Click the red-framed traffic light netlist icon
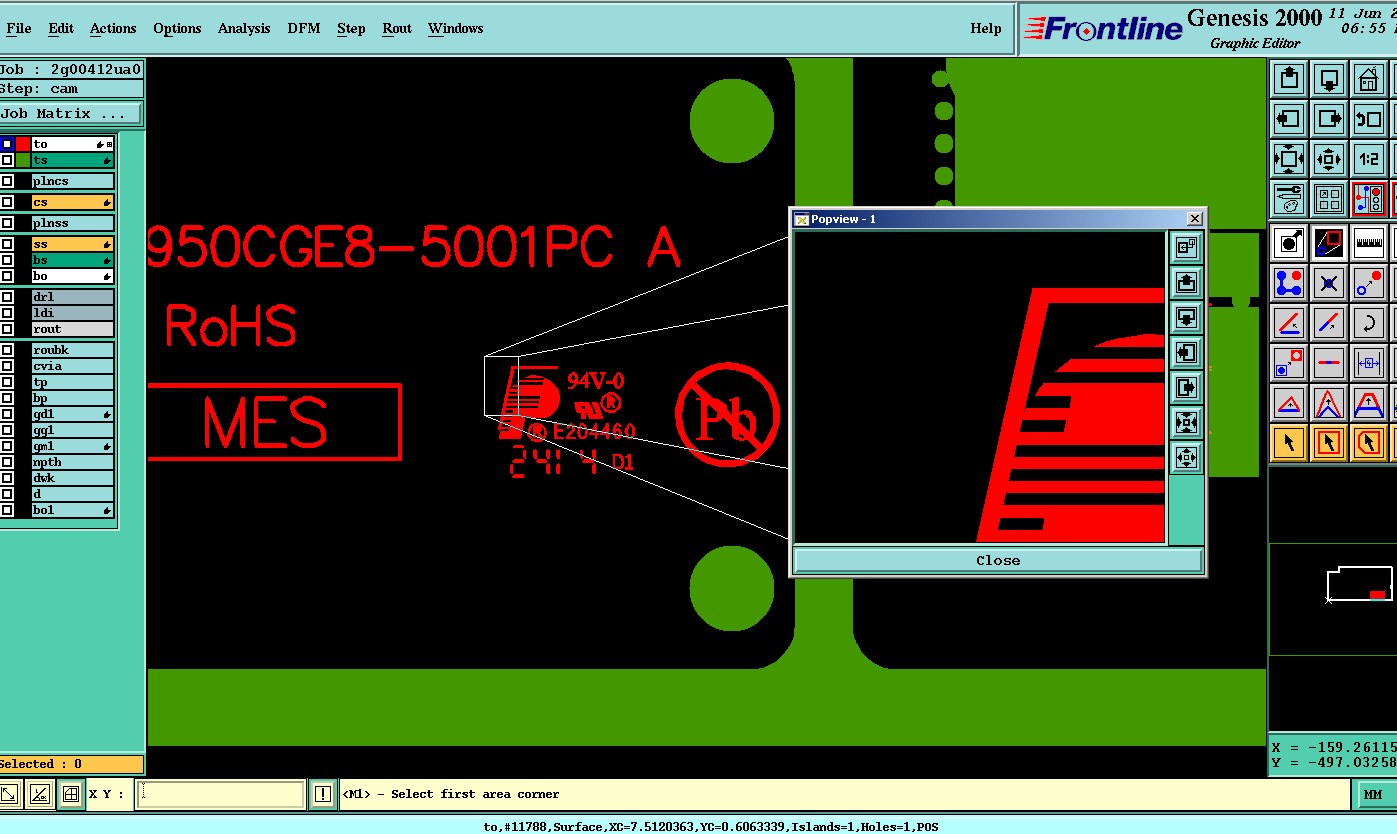This screenshot has width=1397, height=834. point(1367,198)
